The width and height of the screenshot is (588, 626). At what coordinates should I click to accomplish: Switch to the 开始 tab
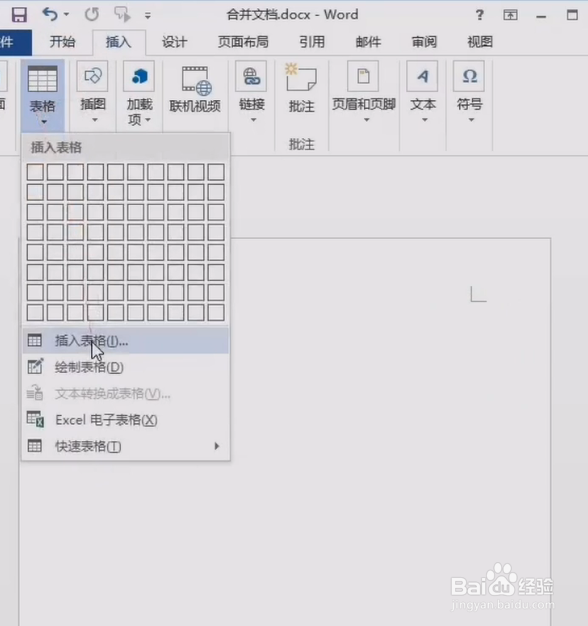[62, 42]
